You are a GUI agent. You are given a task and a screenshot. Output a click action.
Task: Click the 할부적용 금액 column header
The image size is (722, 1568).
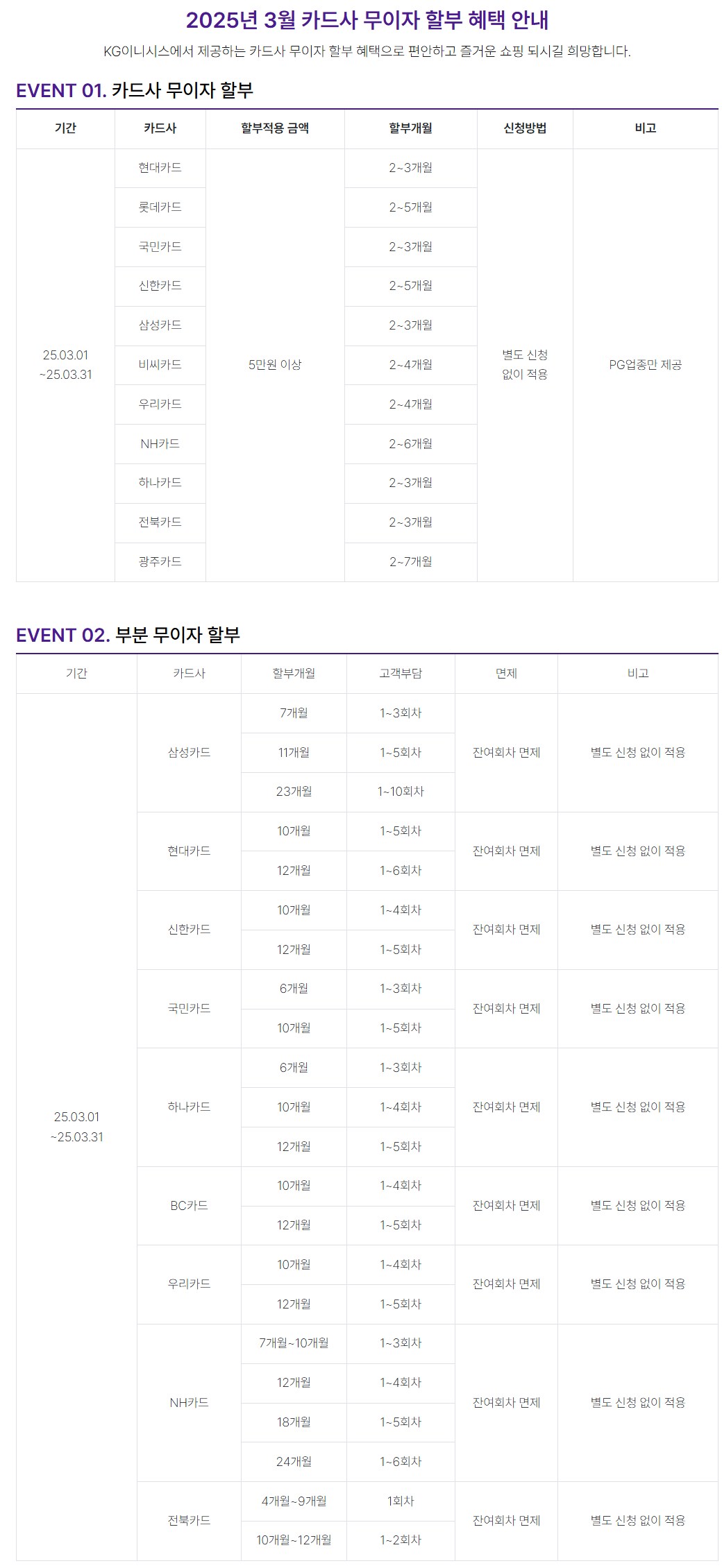click(x=275, y=128)
